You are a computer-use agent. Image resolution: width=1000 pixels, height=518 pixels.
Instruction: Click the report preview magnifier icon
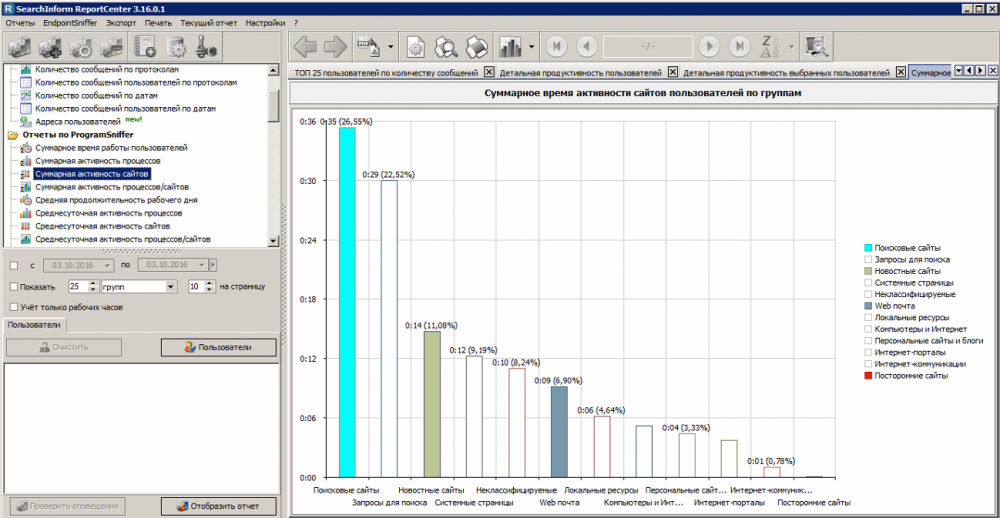tap(446, 47)
